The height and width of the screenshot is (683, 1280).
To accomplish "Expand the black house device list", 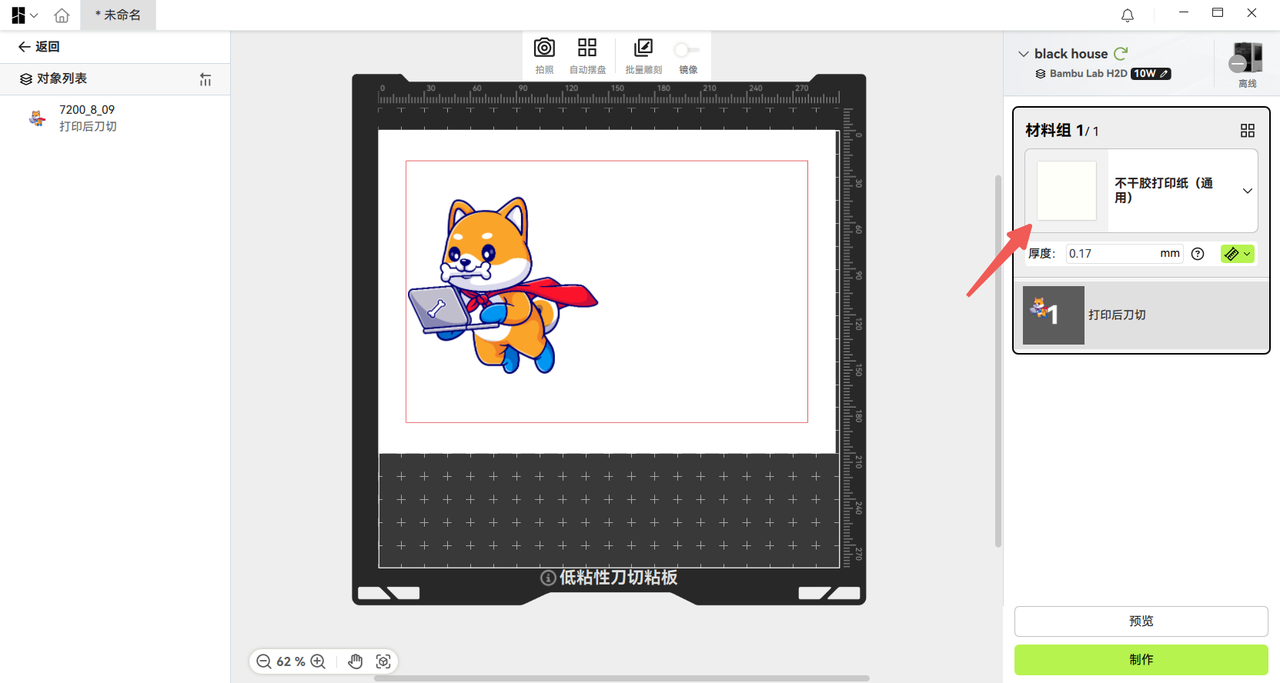I will (1023, 54).
